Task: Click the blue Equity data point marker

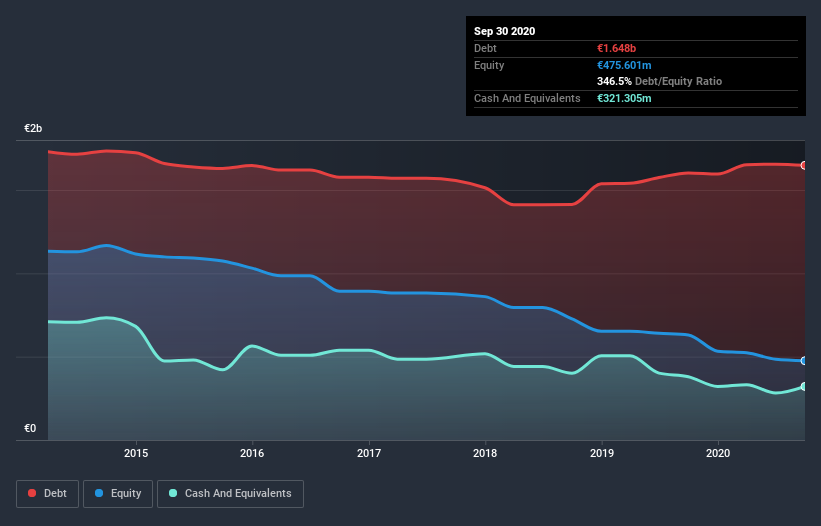Action: click(x=804, y=361)
